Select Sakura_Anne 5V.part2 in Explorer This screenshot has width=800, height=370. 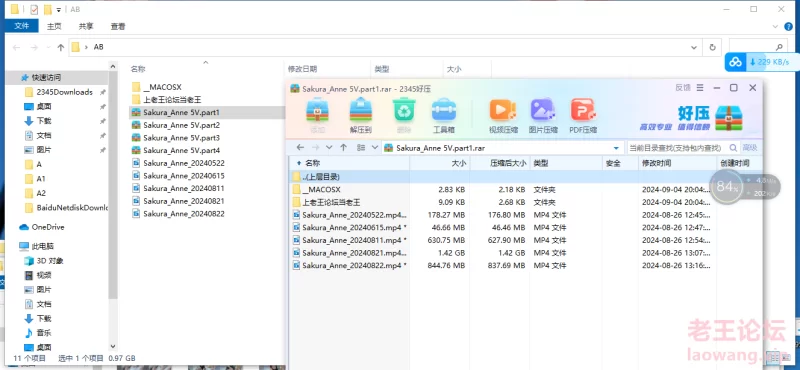point(176,125)
